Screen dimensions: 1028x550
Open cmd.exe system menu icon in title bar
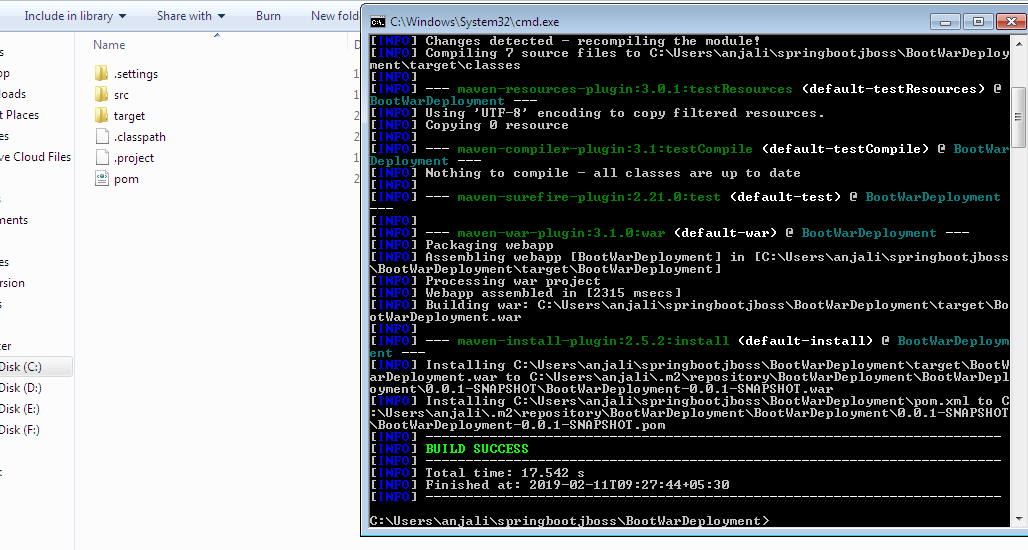[x=378, y=22]
